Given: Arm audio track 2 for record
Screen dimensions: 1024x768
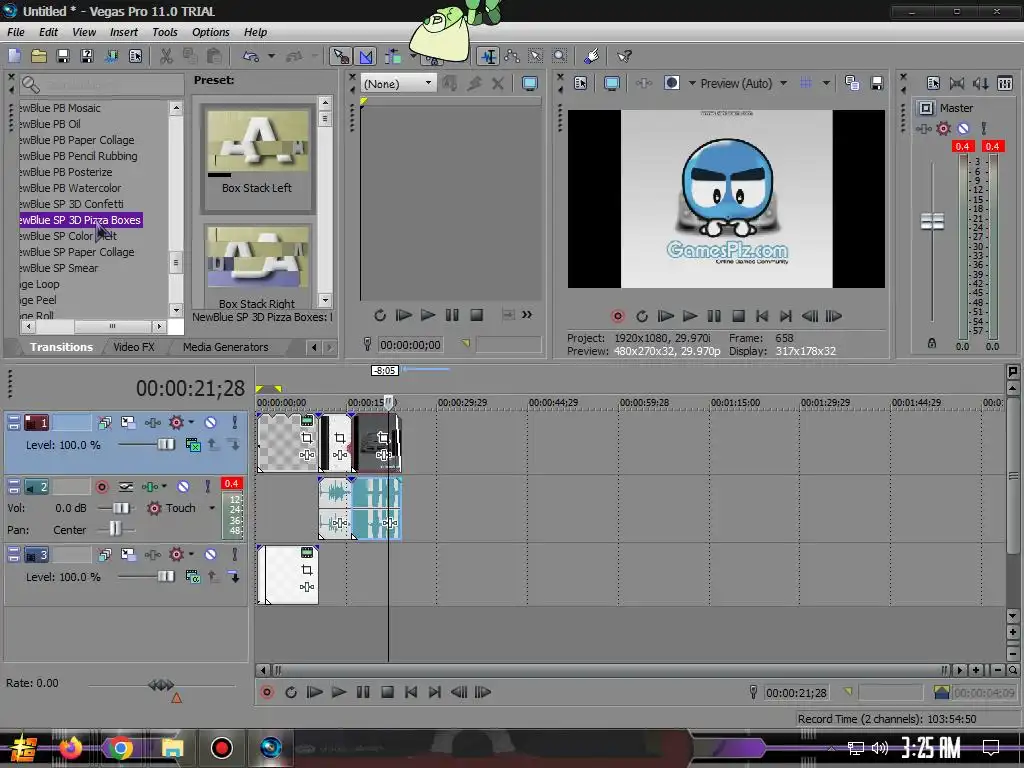Looking at the screenshot, I should point(102,487).
